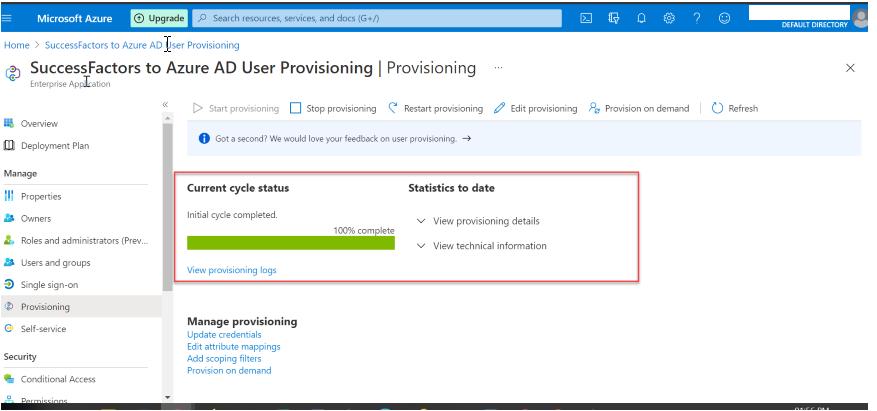Click the enterprise application icon beside the title
Viewport: 877px width, 411px height.
[12, 73]
